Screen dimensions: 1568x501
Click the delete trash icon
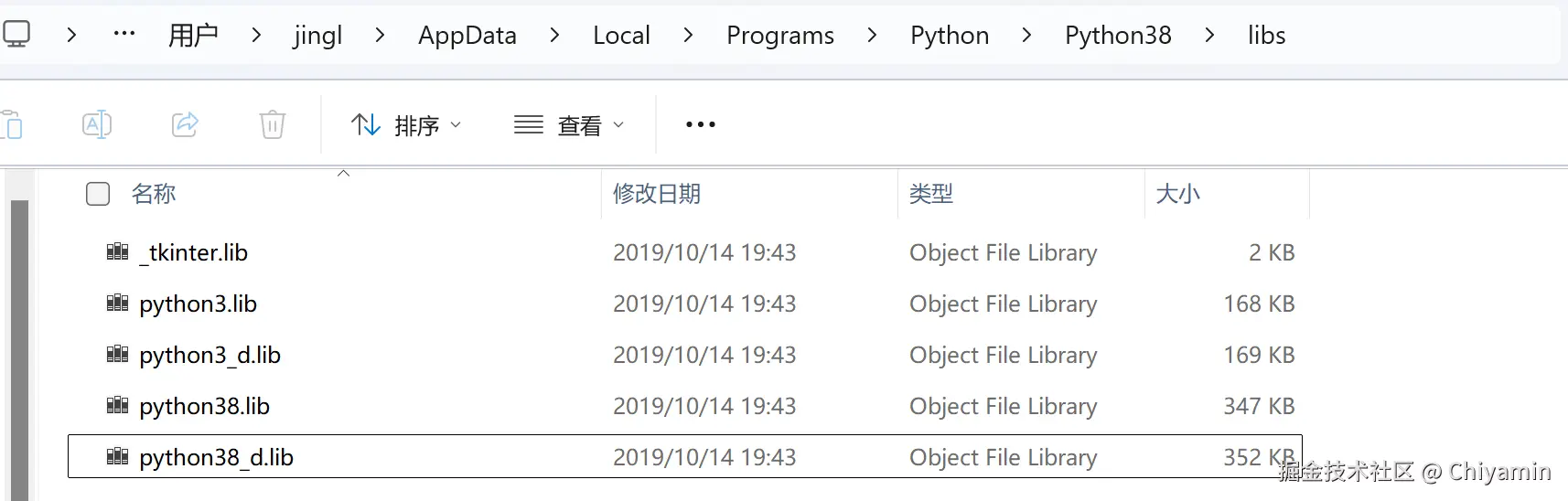(273, 124)
